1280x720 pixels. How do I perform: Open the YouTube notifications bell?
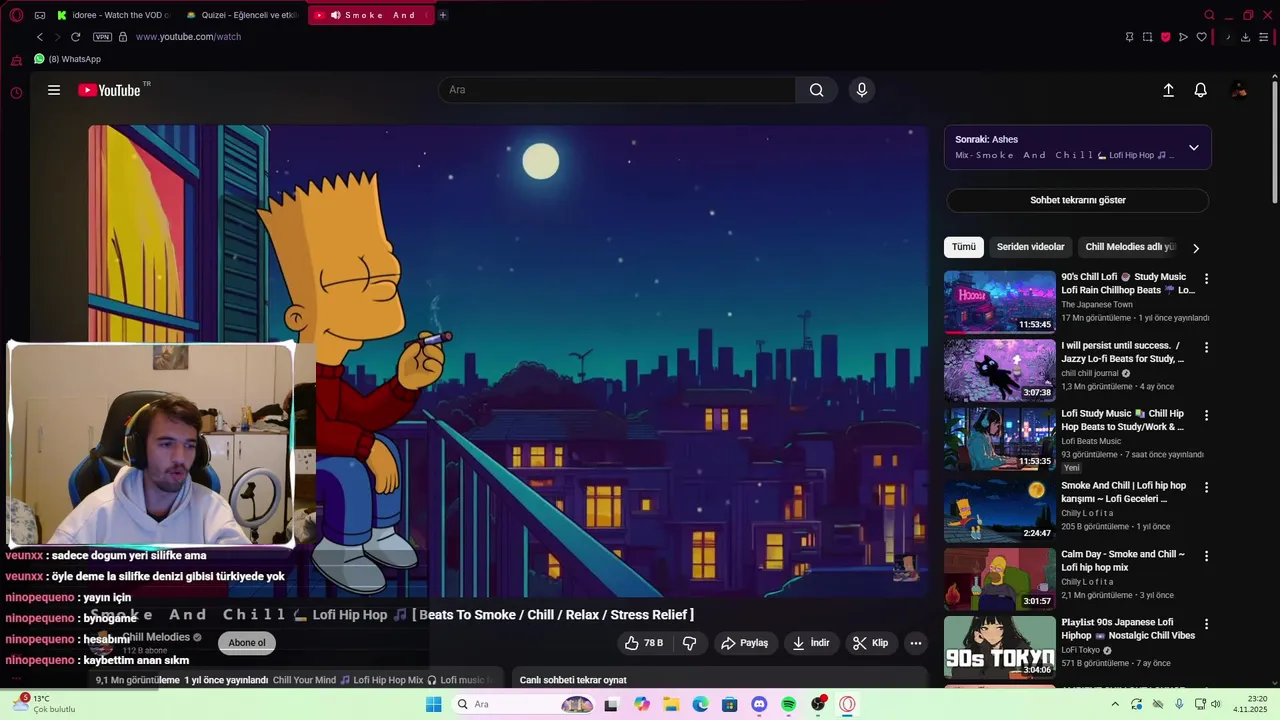1201,90
